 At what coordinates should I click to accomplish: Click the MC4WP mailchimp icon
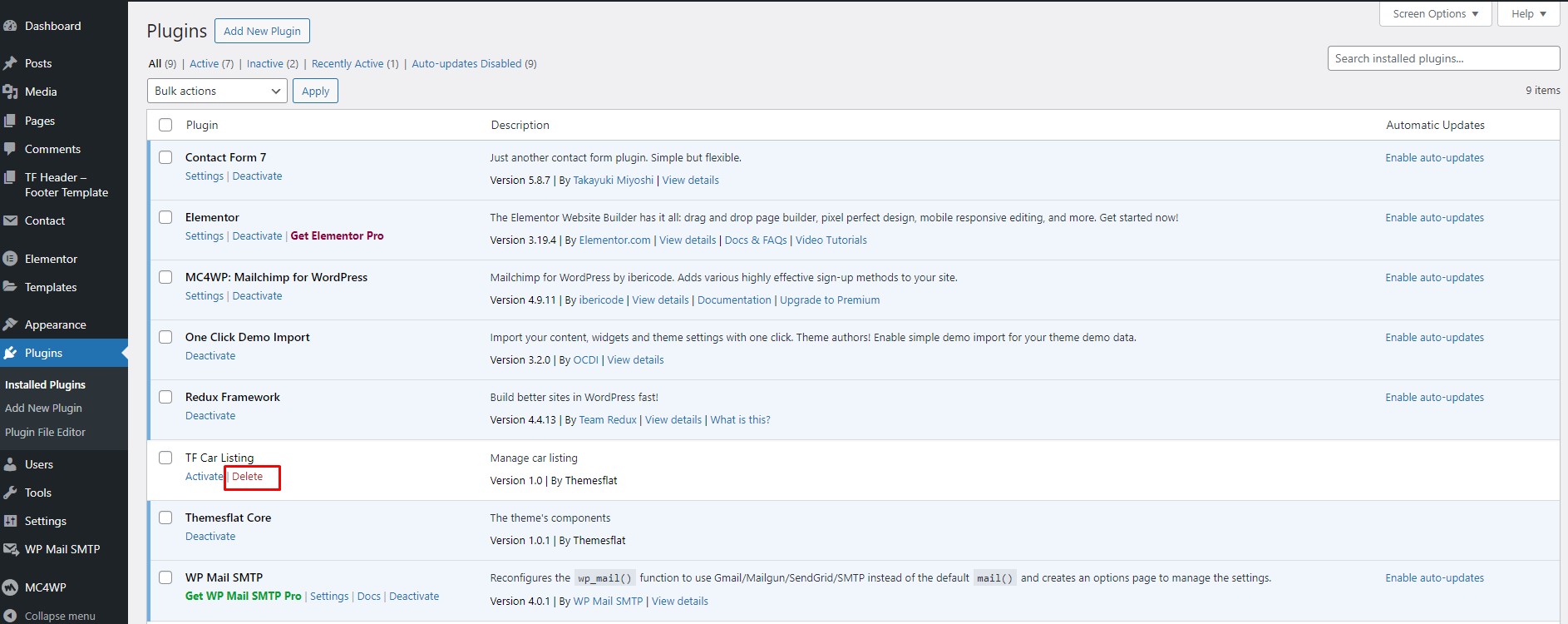click(10, 587)
